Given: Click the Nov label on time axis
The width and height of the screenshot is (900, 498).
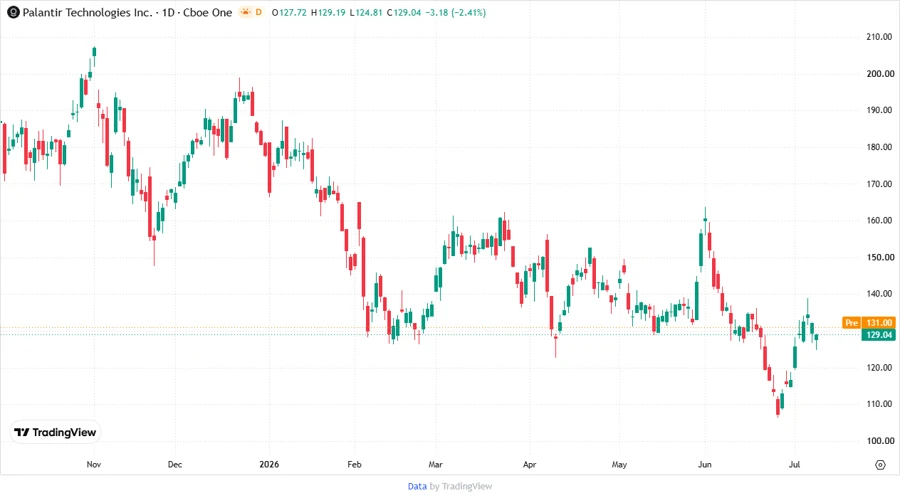Looking at the screenshot, I should [x=94, y=464].
